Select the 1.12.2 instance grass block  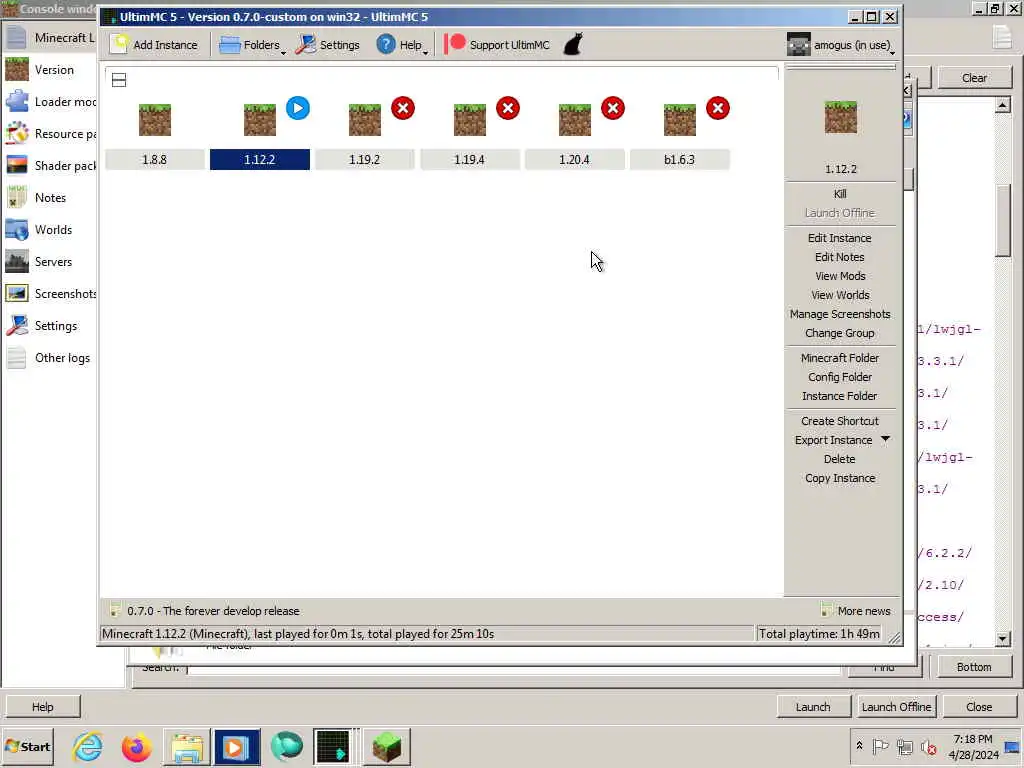[x=260, y=120]
